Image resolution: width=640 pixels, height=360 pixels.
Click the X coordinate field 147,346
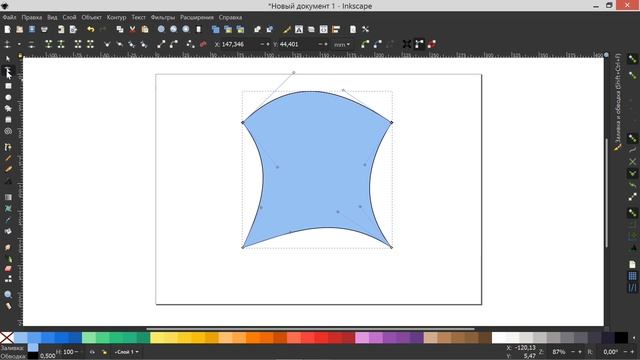click(x=238, y=44)
